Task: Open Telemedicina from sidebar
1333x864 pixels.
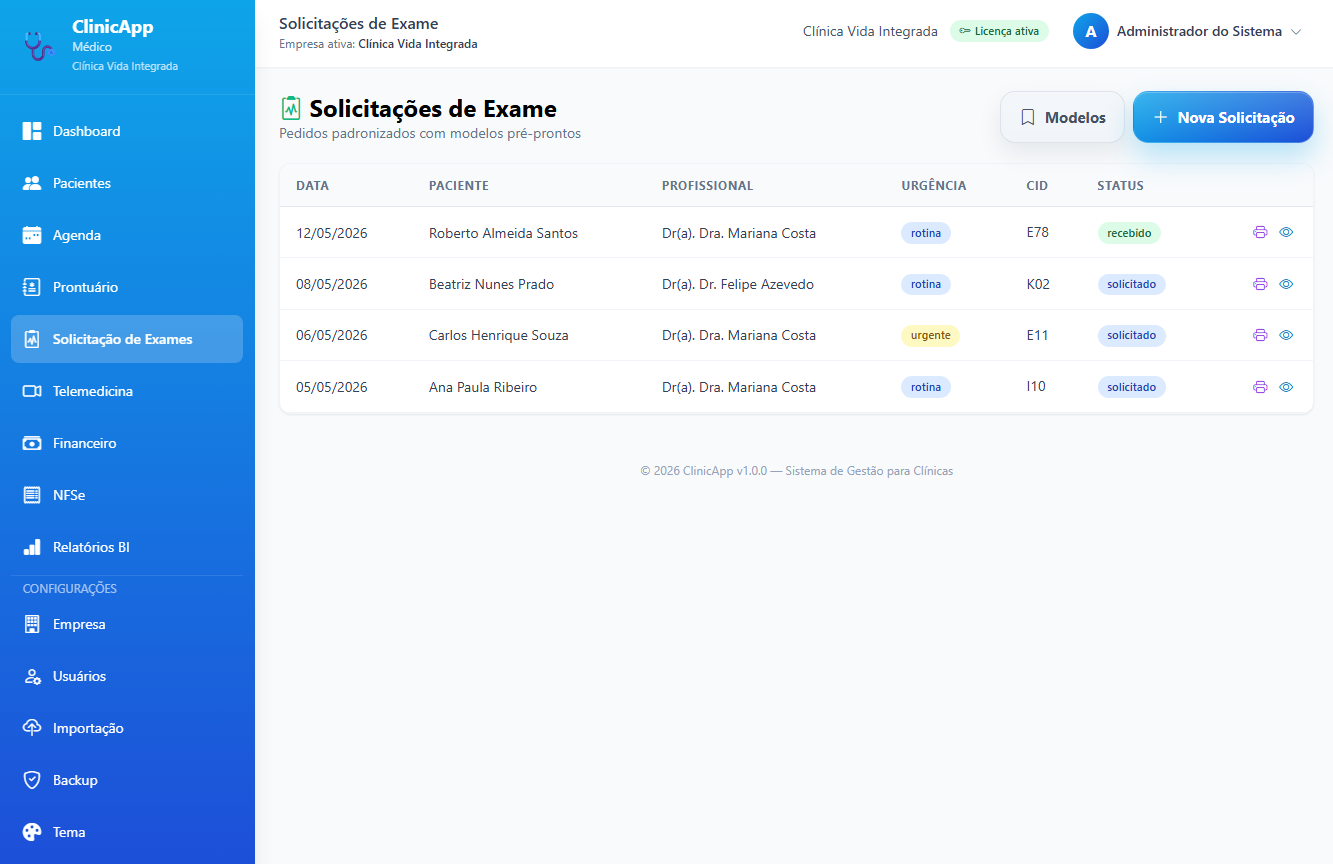Action: [127, 391]
